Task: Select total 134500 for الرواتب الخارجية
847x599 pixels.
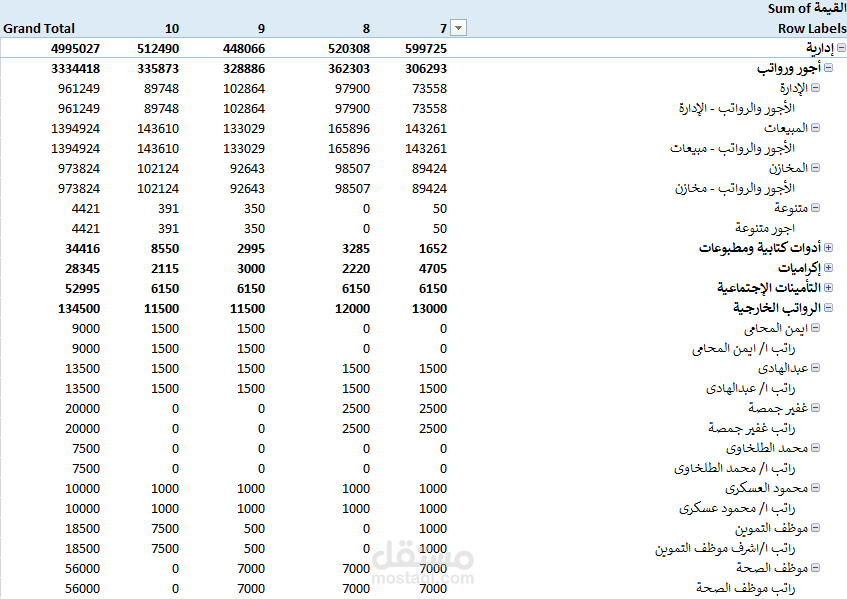Action: [79, 308]
